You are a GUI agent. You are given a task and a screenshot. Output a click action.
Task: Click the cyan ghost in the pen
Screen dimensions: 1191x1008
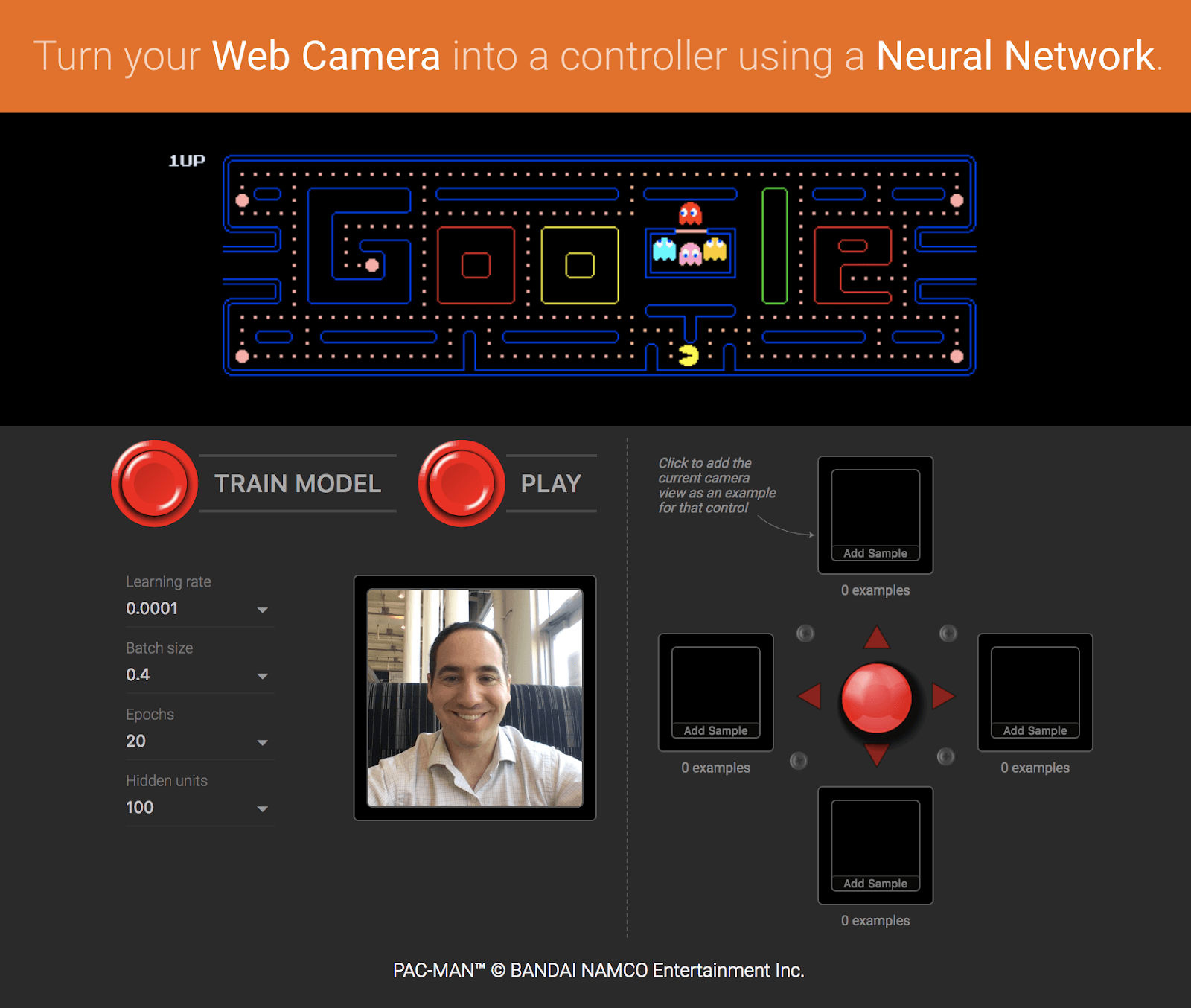pyautogui.click(x=664, y=249)
